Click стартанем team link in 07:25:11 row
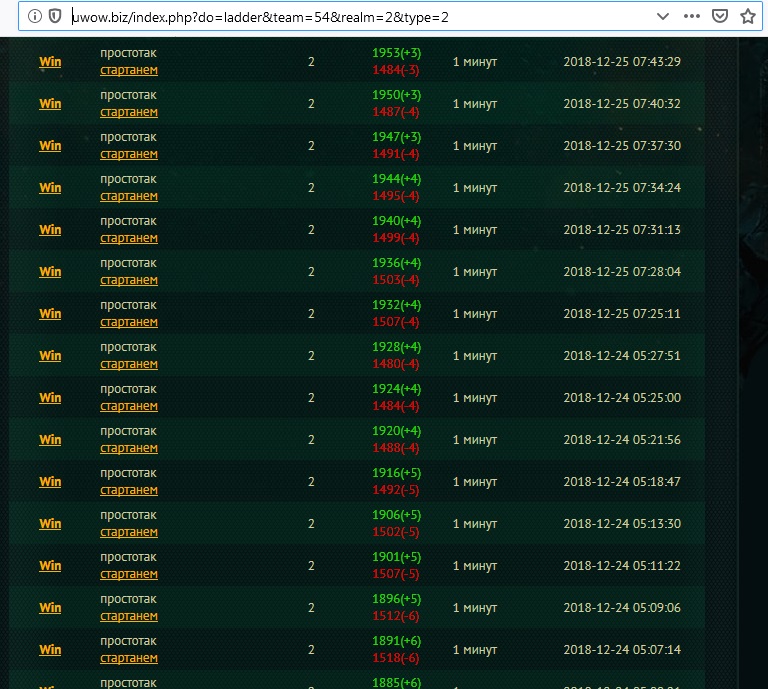This screenshot has height=689, width=768. coord(129,323)
